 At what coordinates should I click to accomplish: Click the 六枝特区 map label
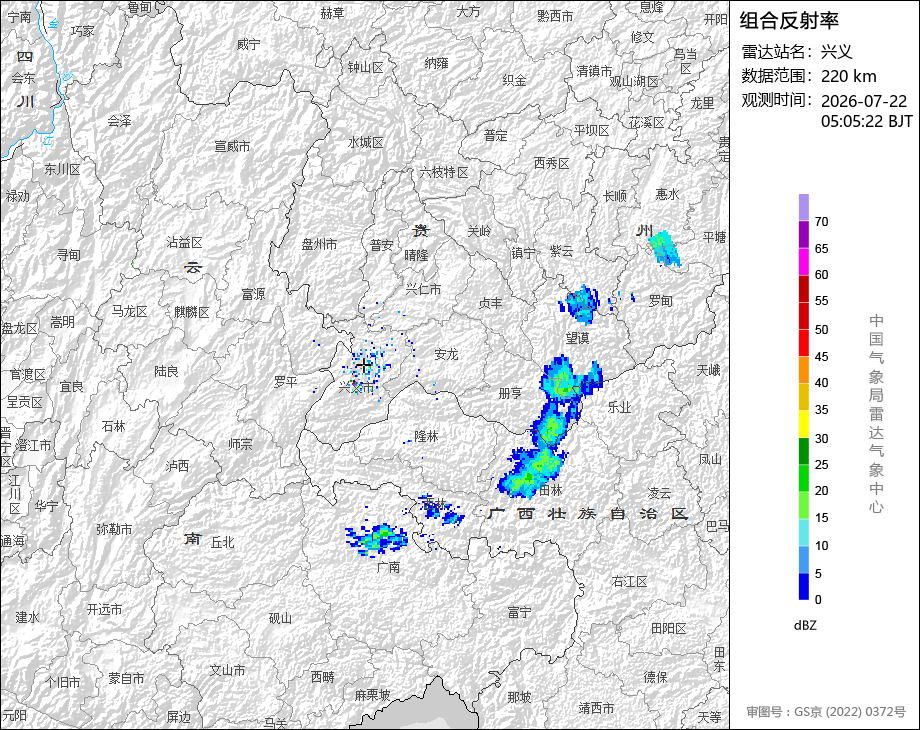(444, 172)
